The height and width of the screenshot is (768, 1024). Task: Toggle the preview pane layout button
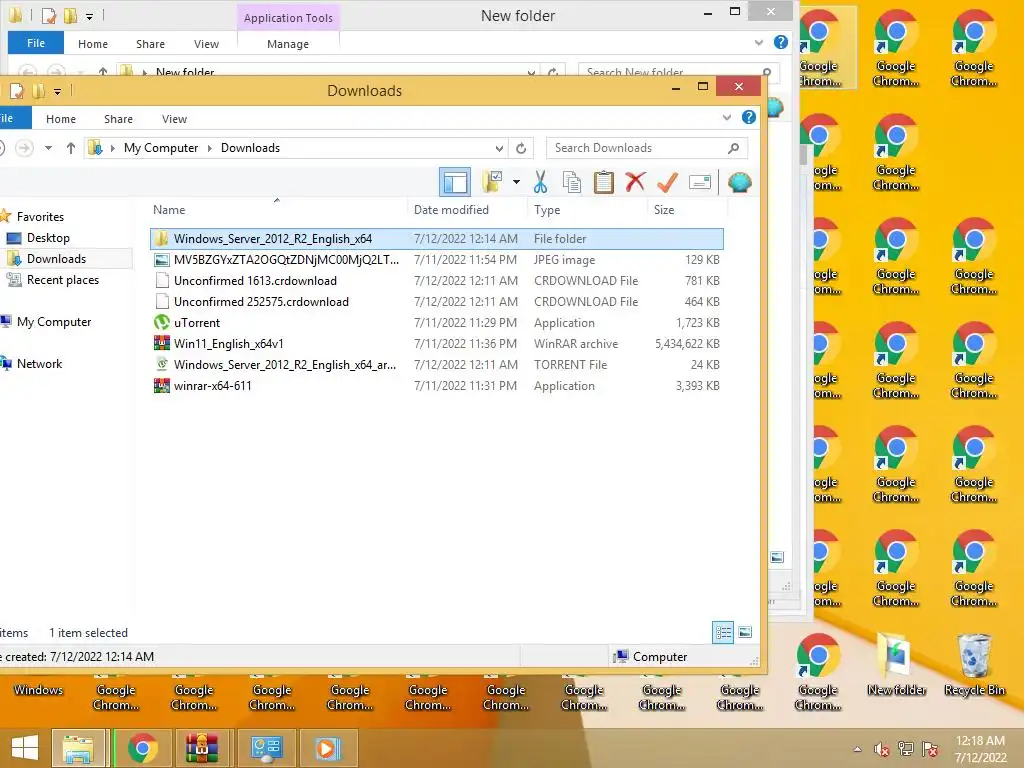coord(455,182)
